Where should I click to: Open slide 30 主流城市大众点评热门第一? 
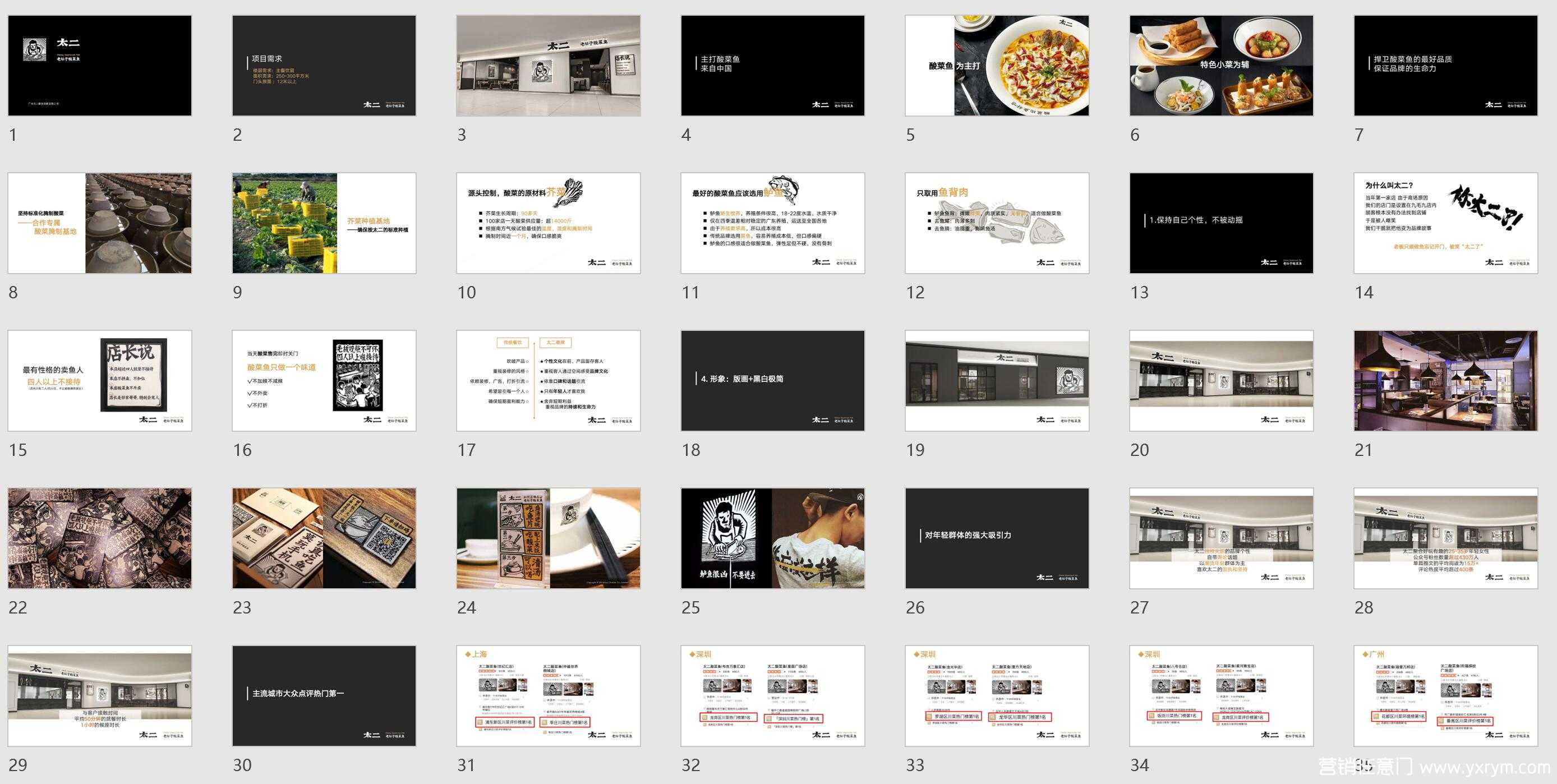(x=324, y=696)
